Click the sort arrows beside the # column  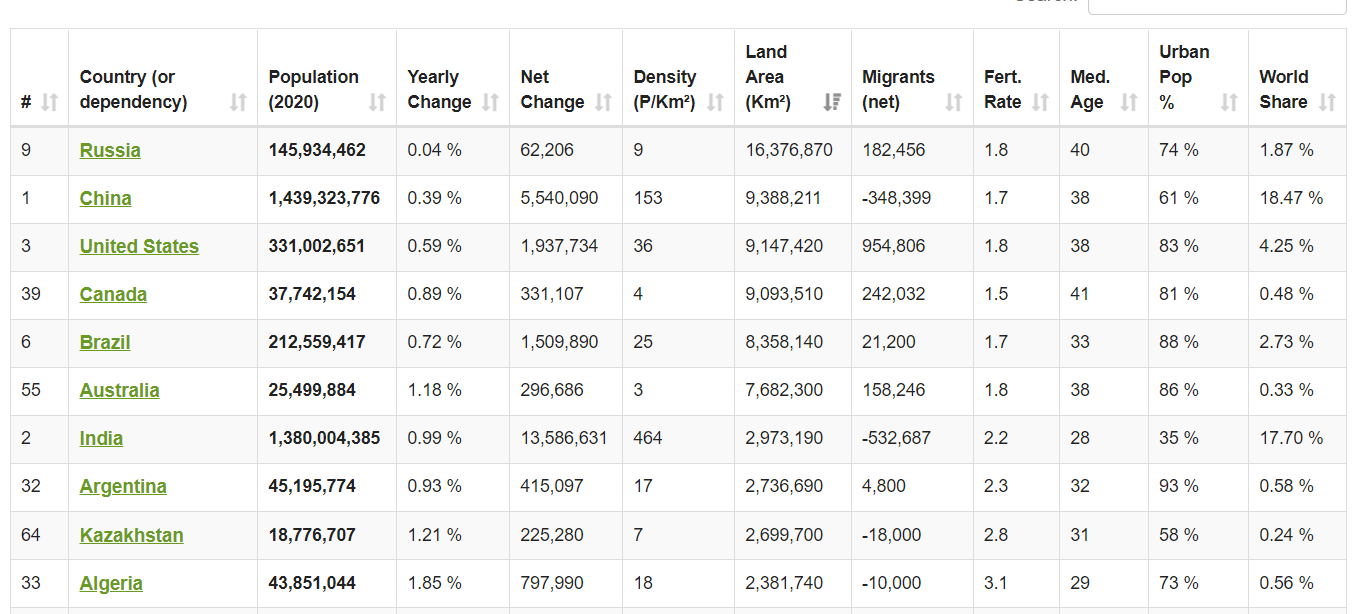pyautogui.click(x=49, y=102)
